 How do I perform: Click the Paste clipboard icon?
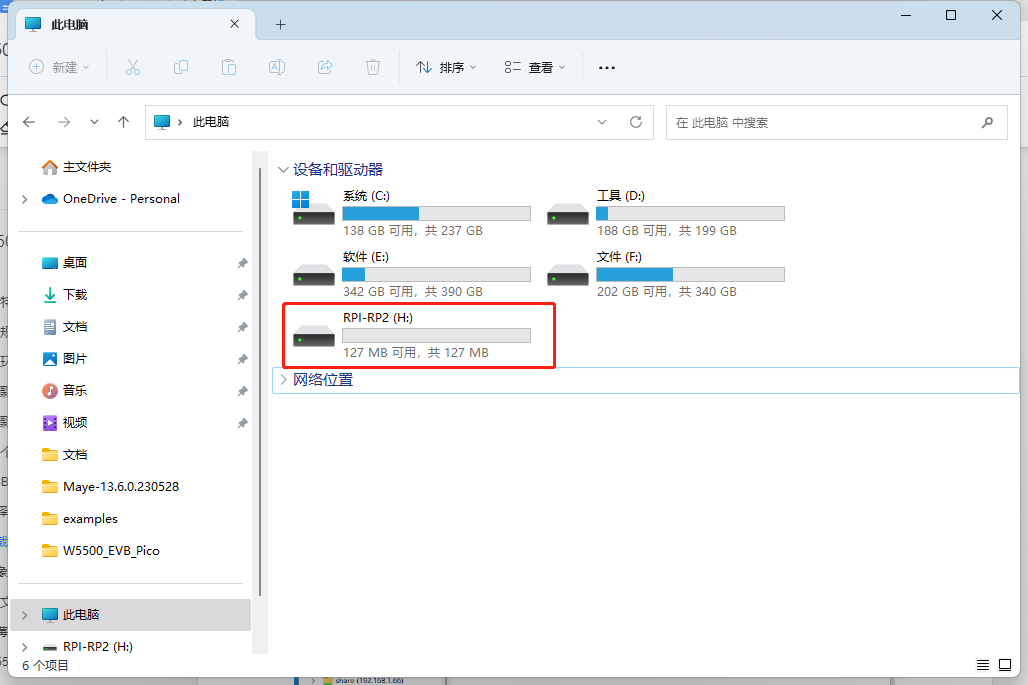[229, 67]
